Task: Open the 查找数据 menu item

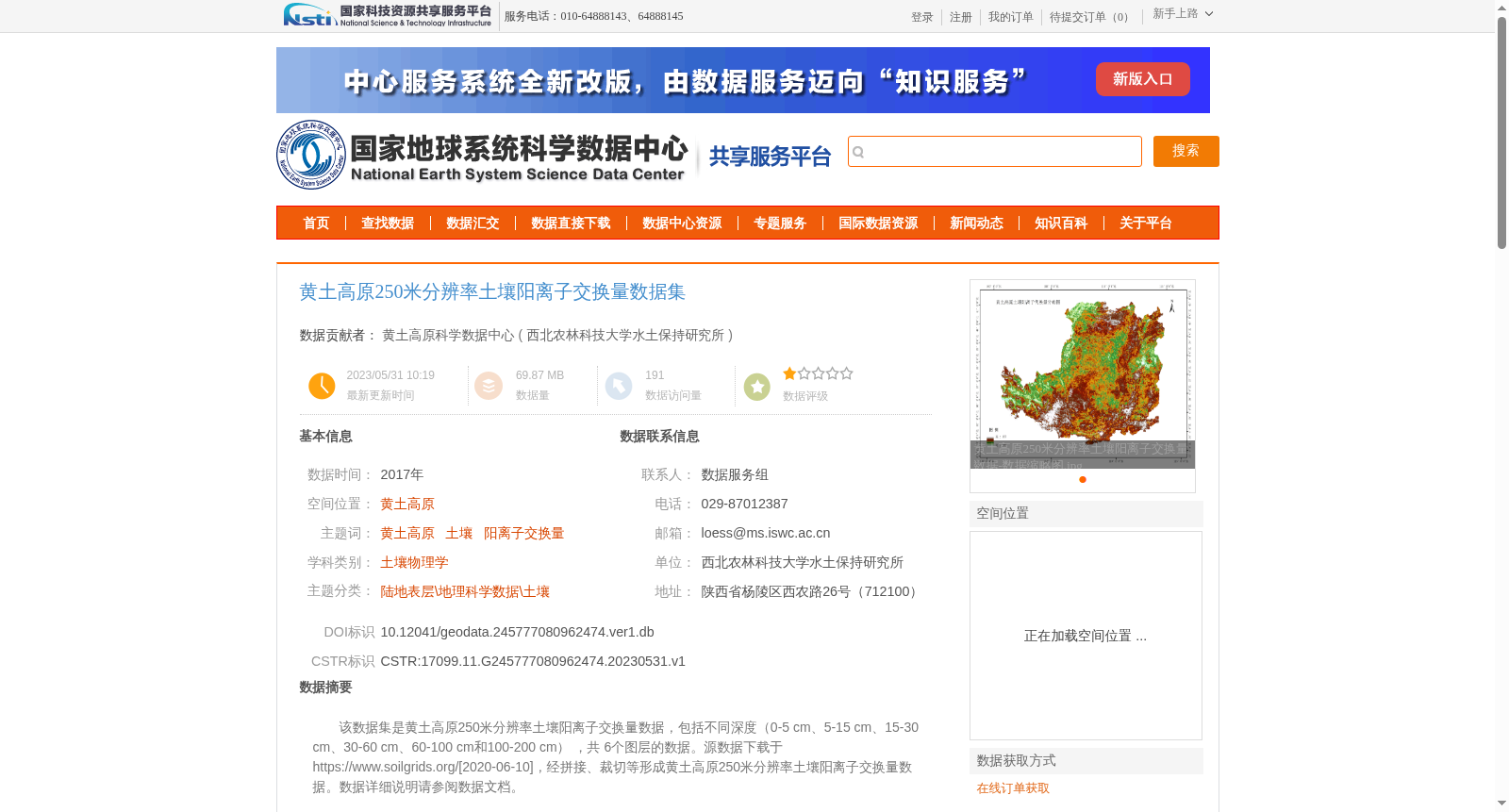Action: (x=388, y=224)
